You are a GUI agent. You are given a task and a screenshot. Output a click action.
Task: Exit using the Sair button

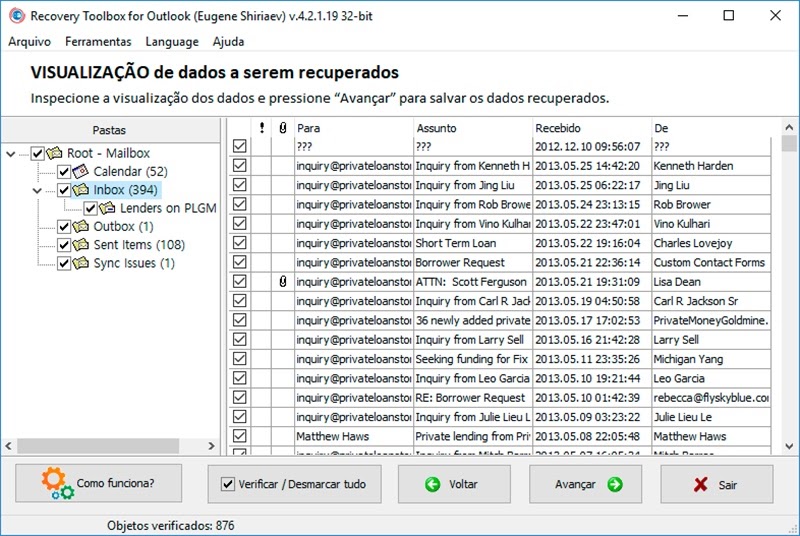coord(716,484)
